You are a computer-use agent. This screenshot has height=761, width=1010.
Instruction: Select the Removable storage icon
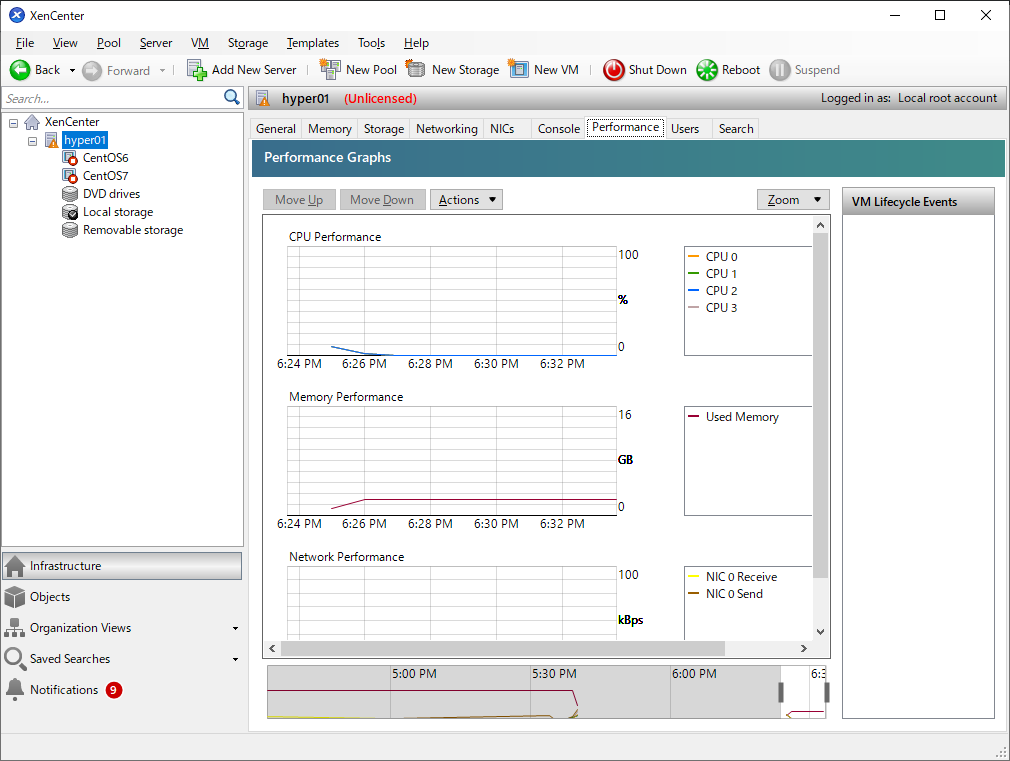pos(70,230)
